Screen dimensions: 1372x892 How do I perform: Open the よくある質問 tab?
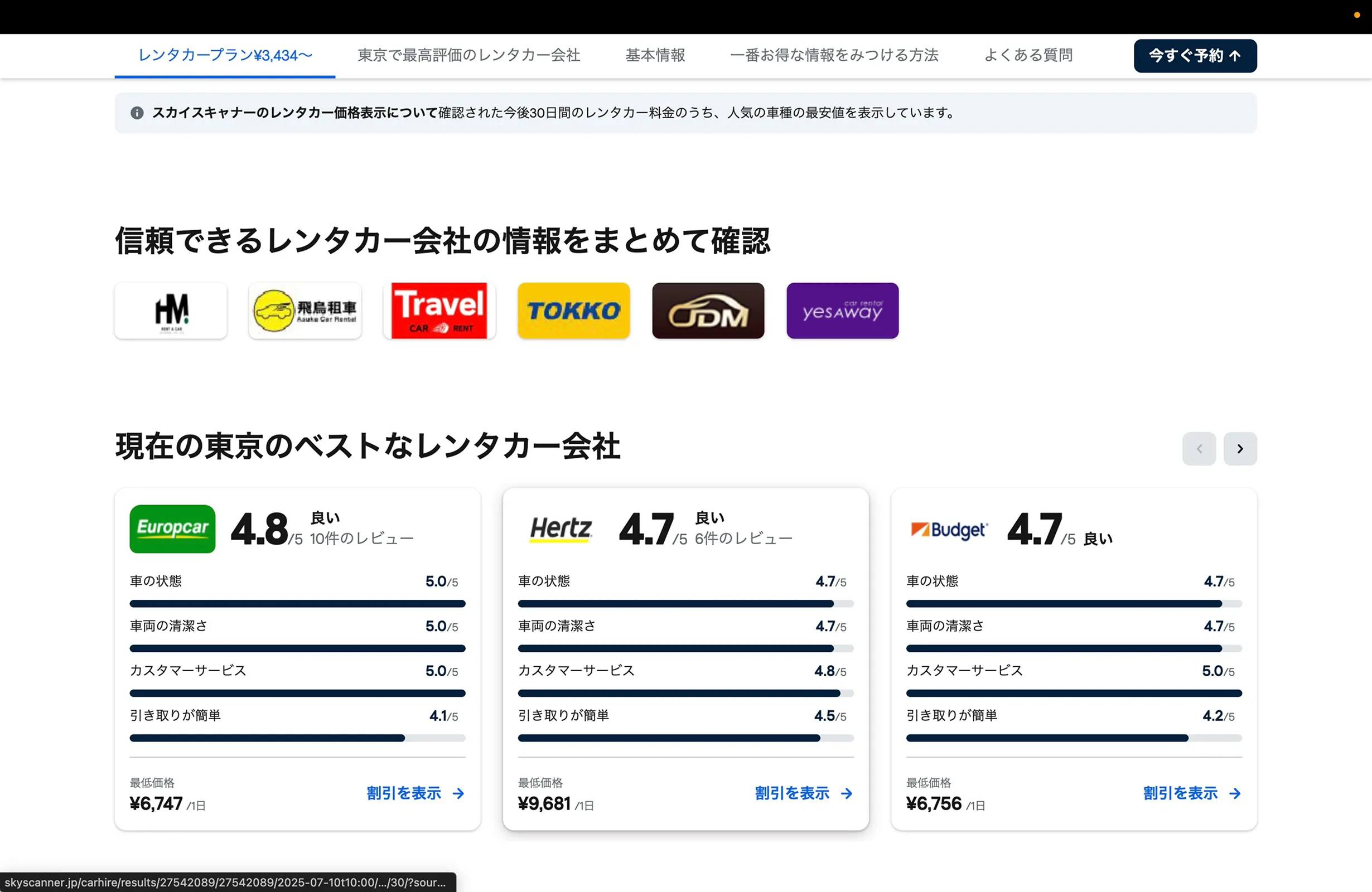(x=1028, y=55)
